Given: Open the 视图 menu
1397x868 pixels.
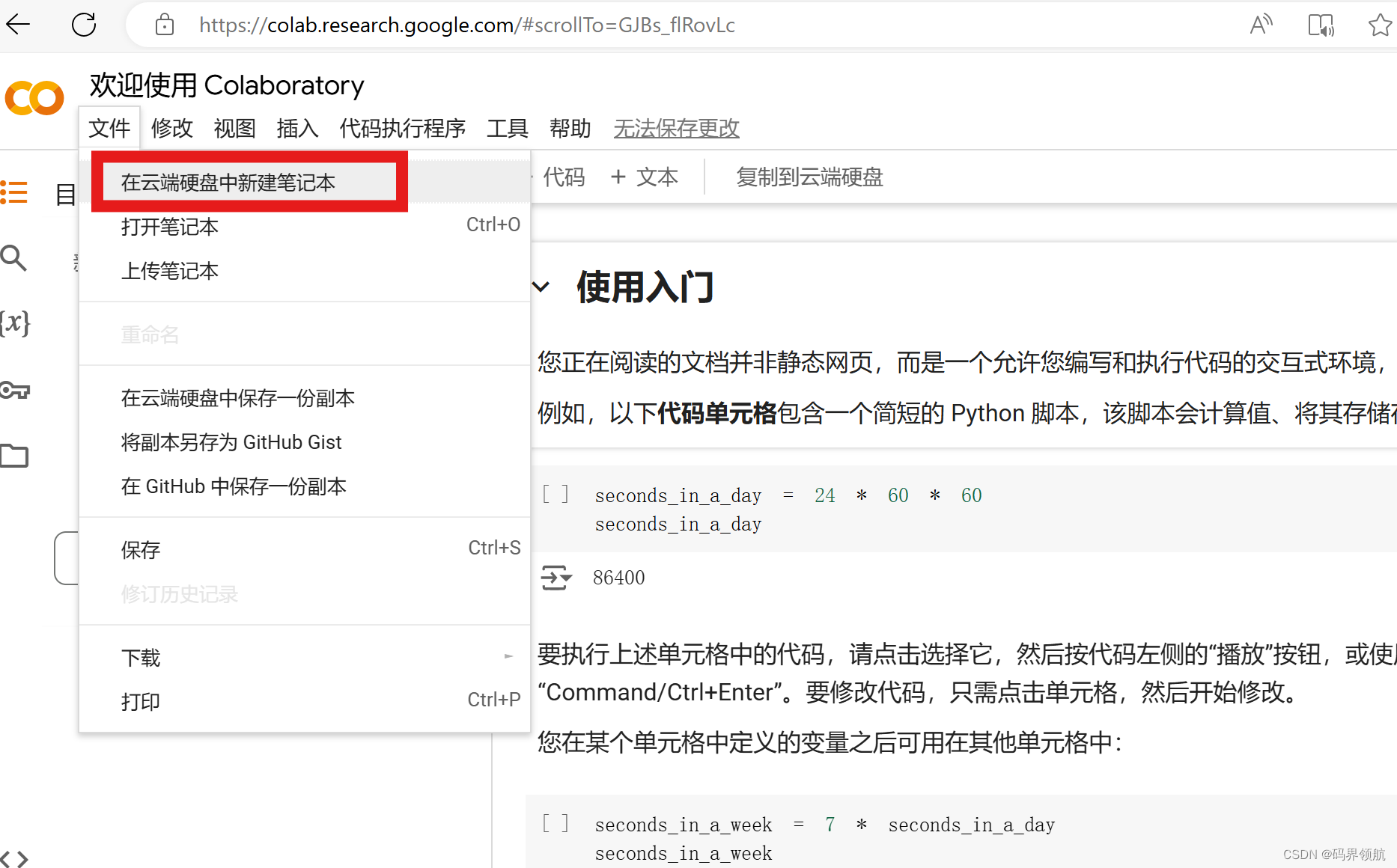Looking at the screenshot, I should click(x=235, y=128).
